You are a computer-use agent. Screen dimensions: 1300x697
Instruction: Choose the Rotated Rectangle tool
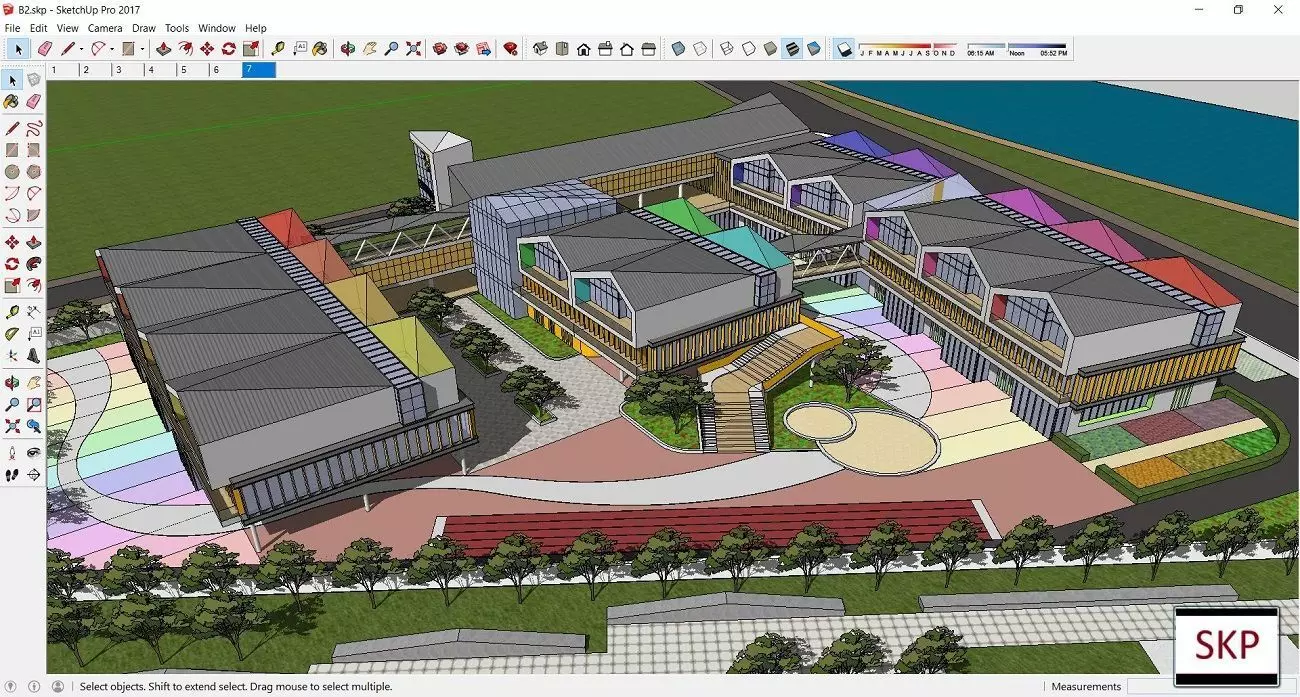coord(34,150)
